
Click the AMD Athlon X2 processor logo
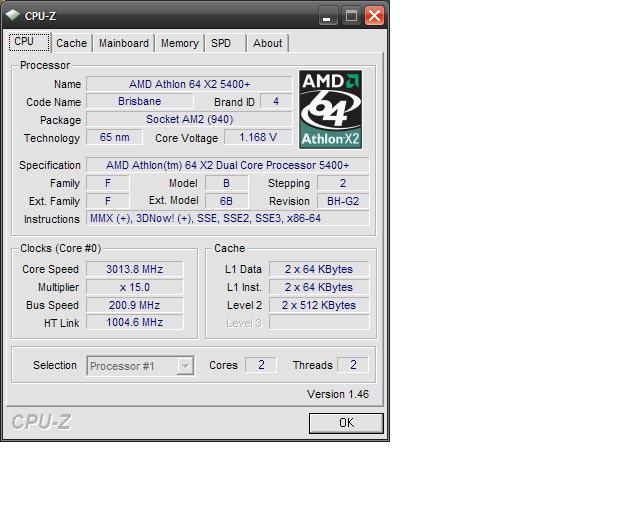[x=330, y=109]
